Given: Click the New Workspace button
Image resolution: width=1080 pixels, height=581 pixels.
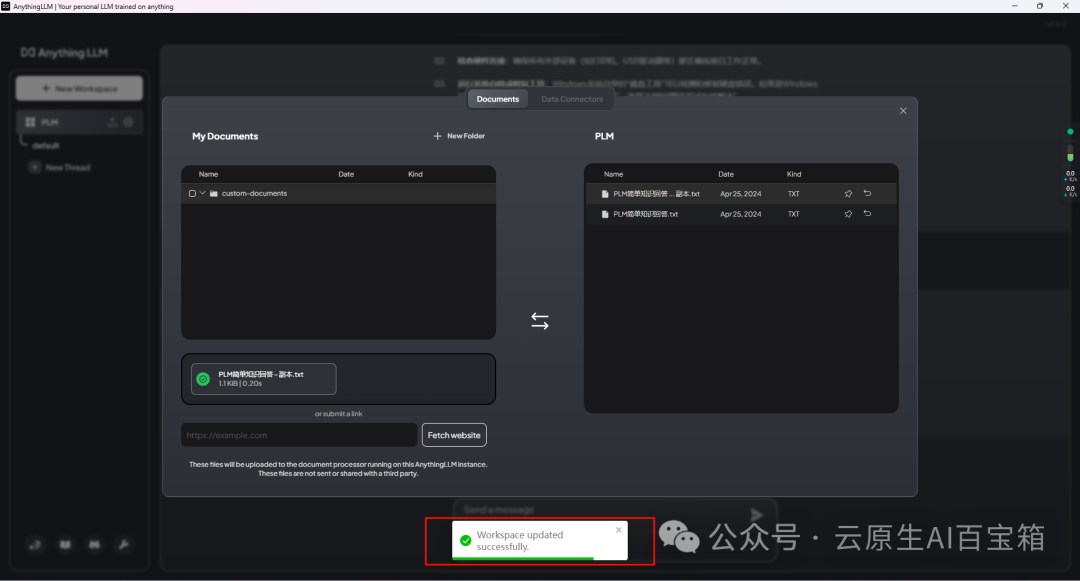Looking at the screenshot, I should (79, 88).
